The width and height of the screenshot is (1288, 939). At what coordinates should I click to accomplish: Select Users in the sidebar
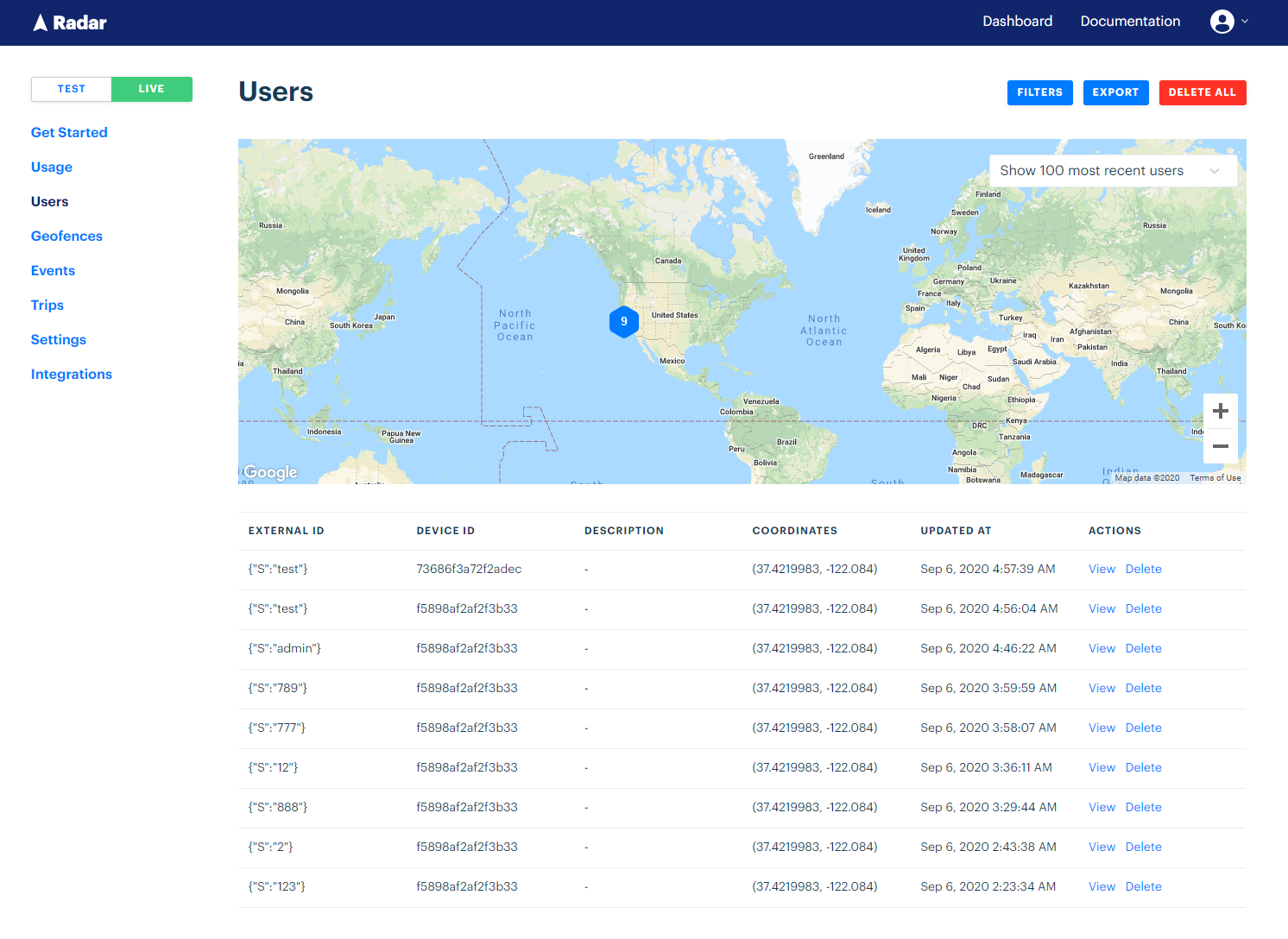click(x=49, y=201)
